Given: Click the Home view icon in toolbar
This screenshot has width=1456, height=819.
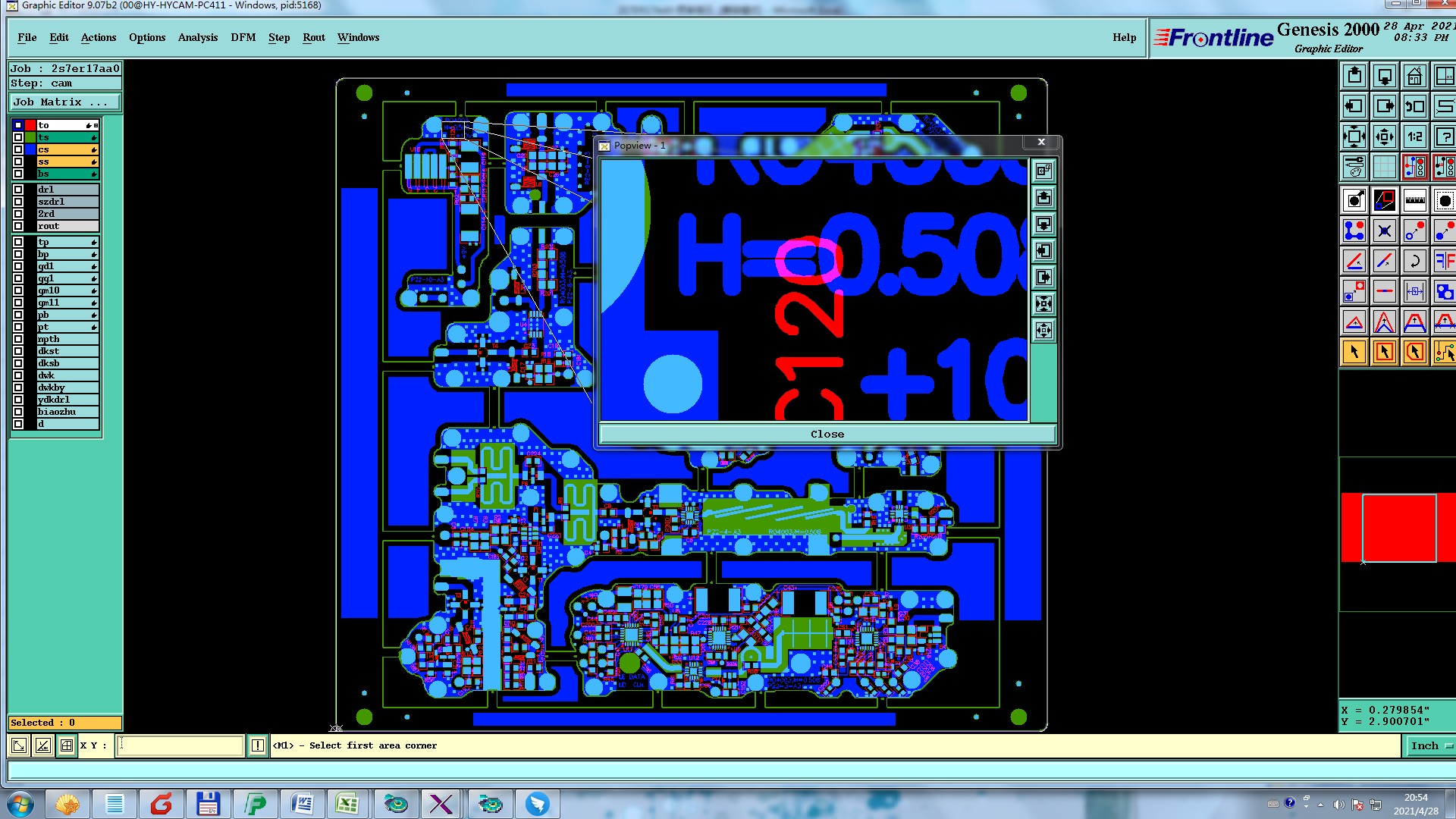Looking at the screenshot, I should pos(1414,77).
